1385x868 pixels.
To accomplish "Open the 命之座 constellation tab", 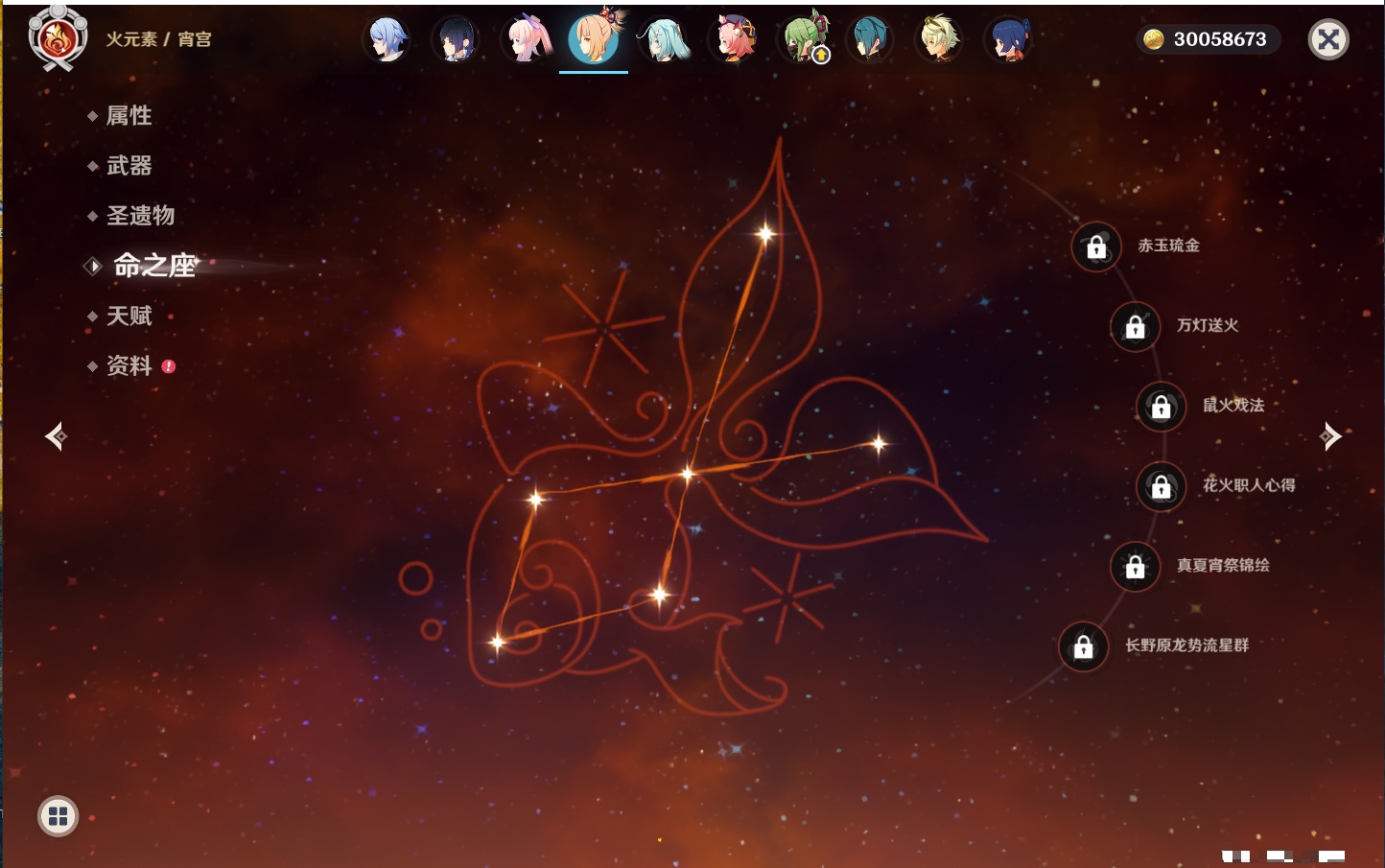I will pos(154,266).
